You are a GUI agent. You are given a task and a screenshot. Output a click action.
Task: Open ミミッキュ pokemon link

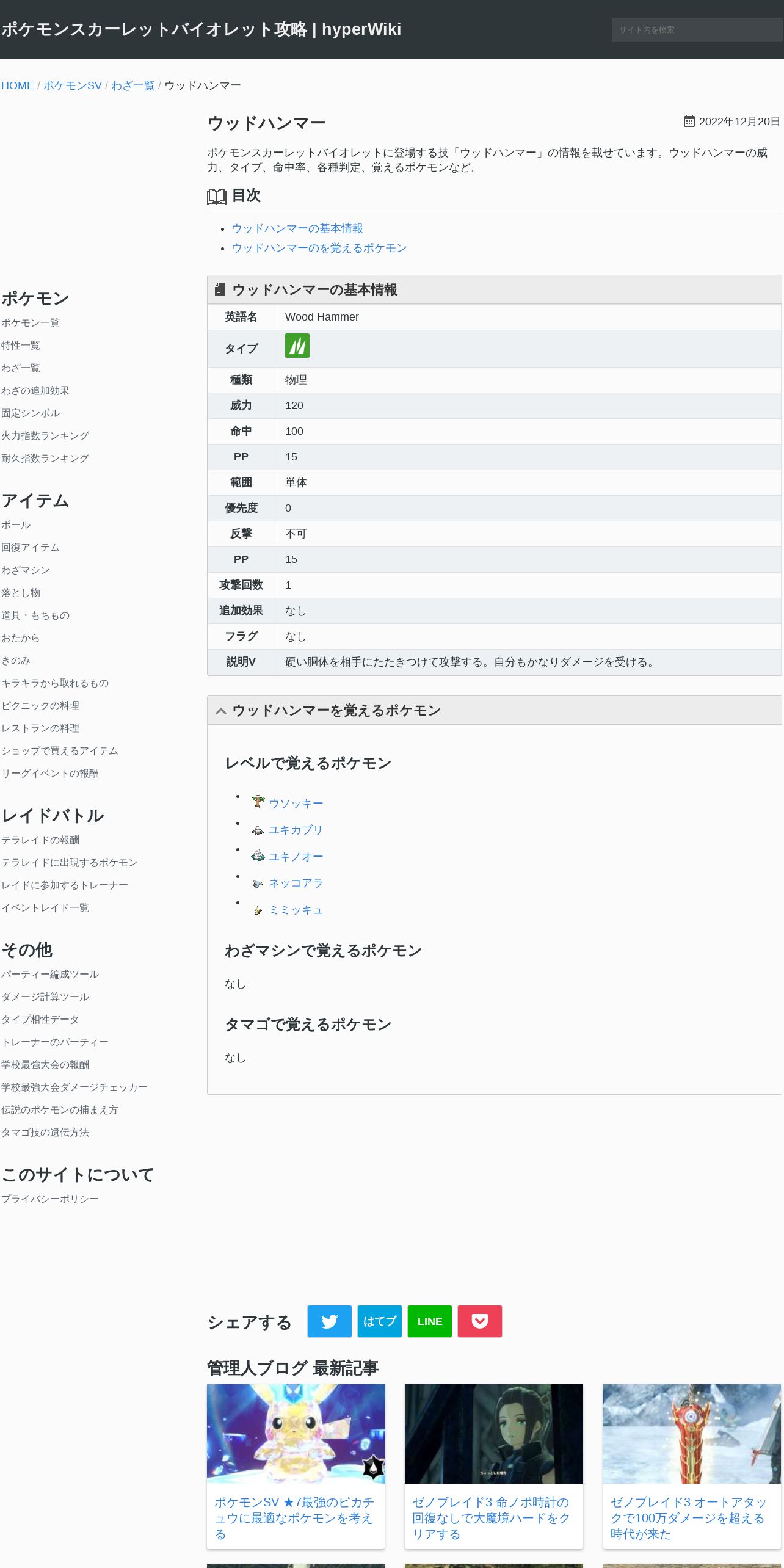coord(296,910)
